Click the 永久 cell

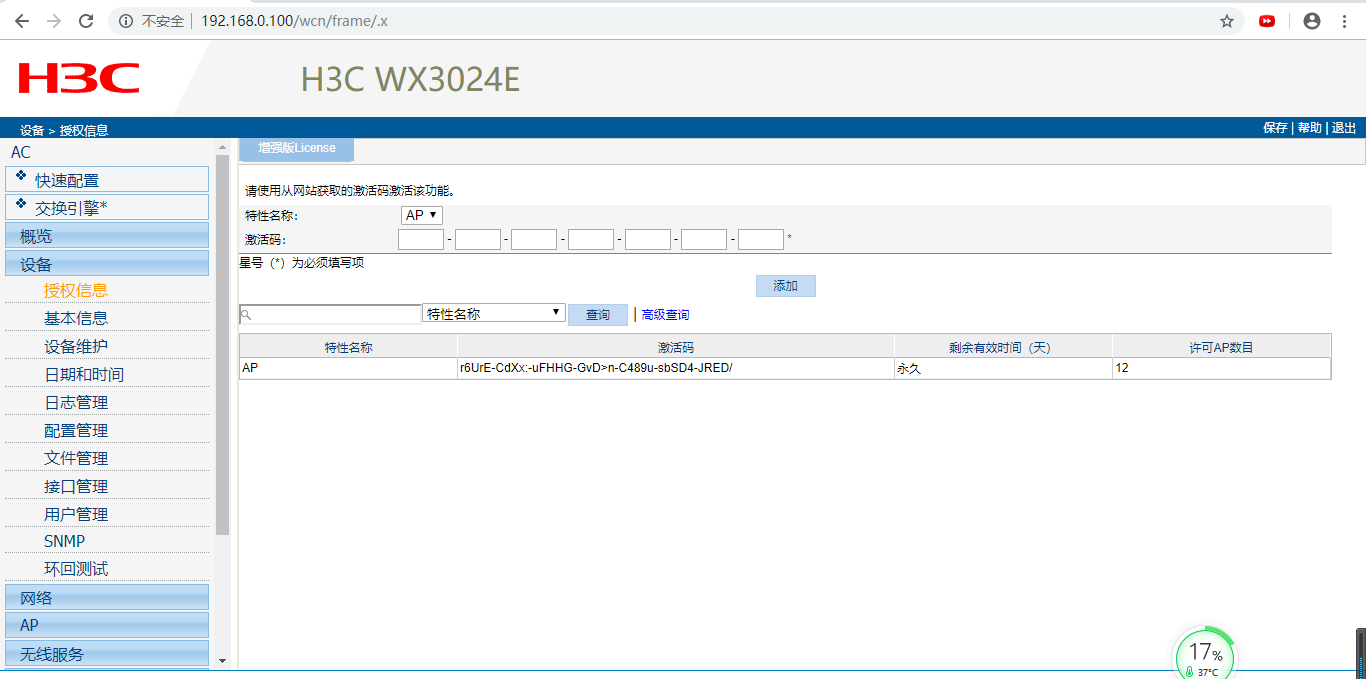point(1003,368)
